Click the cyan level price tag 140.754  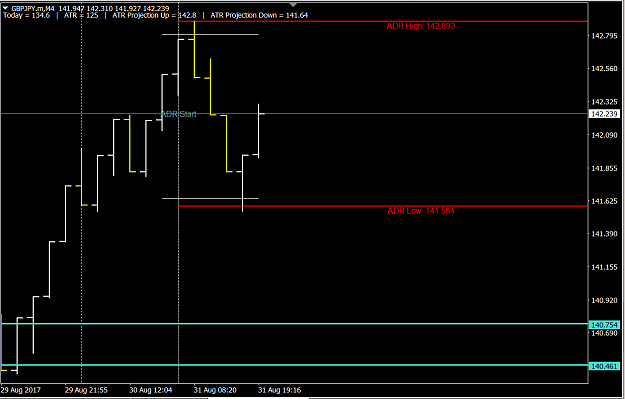pos(604,325)
